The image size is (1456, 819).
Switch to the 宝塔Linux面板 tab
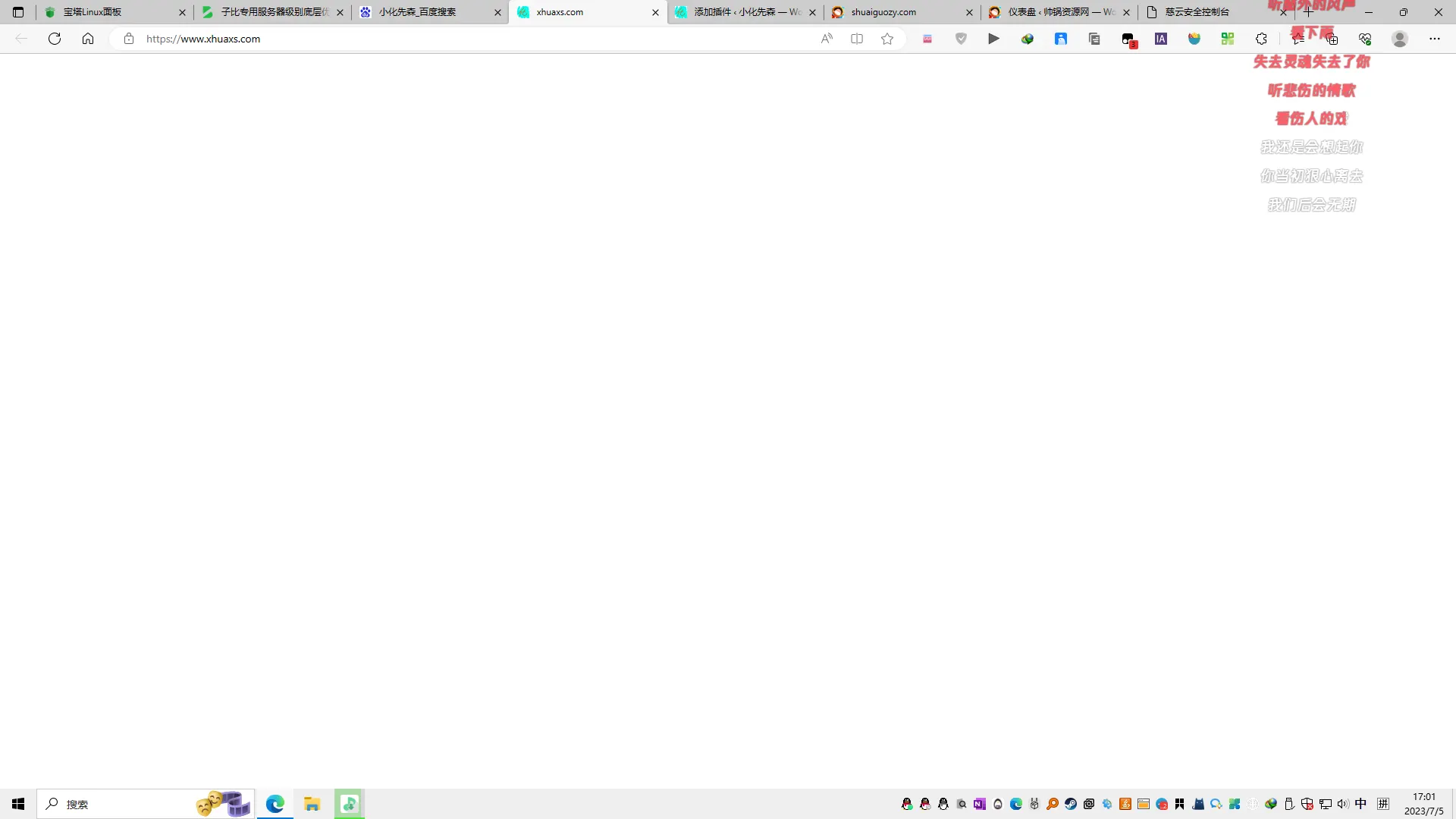[x=115, y=12]
